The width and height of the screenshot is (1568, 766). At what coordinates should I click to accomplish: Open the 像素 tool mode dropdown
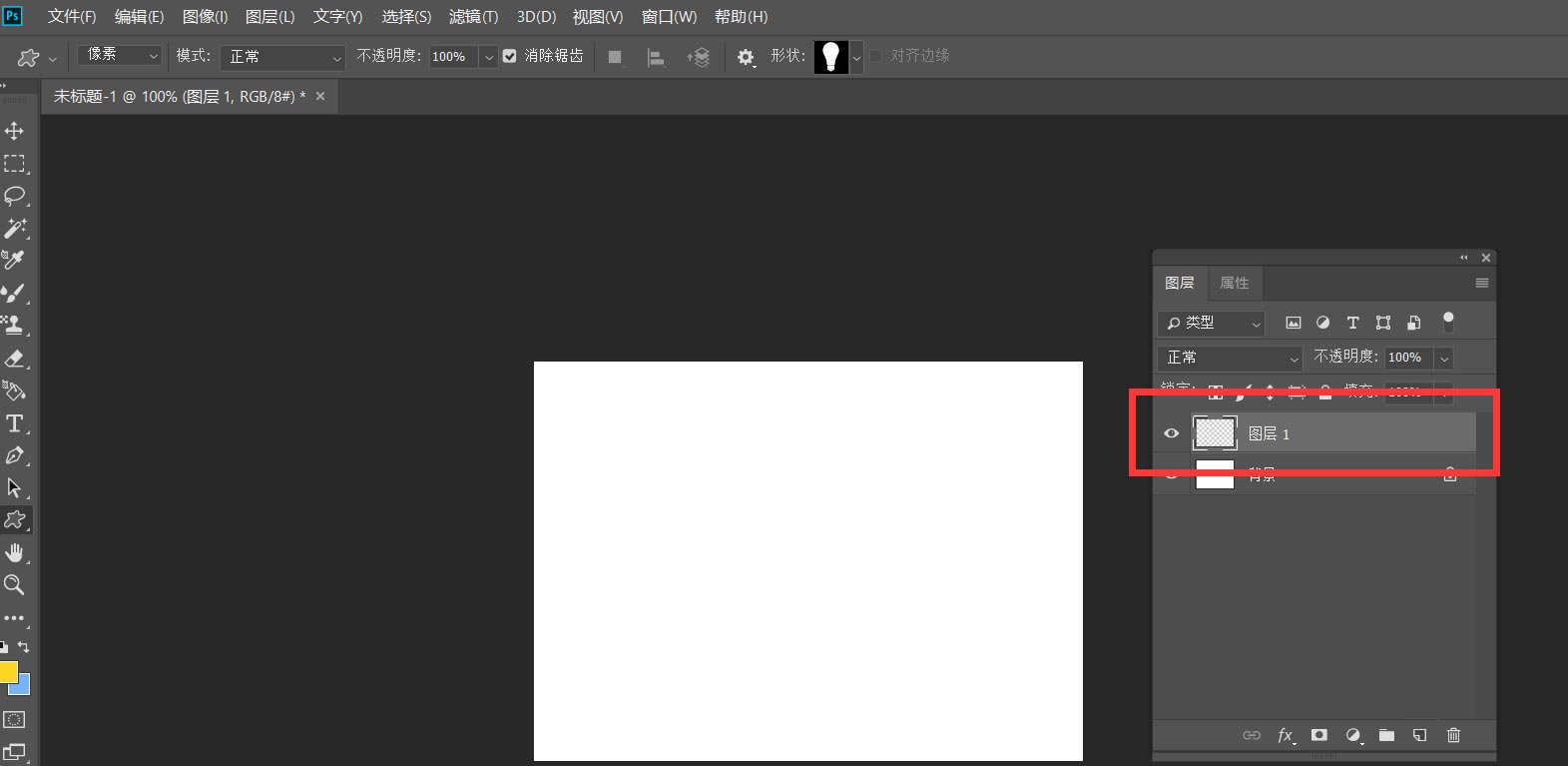pyautogui.click(x=120, y=55)
